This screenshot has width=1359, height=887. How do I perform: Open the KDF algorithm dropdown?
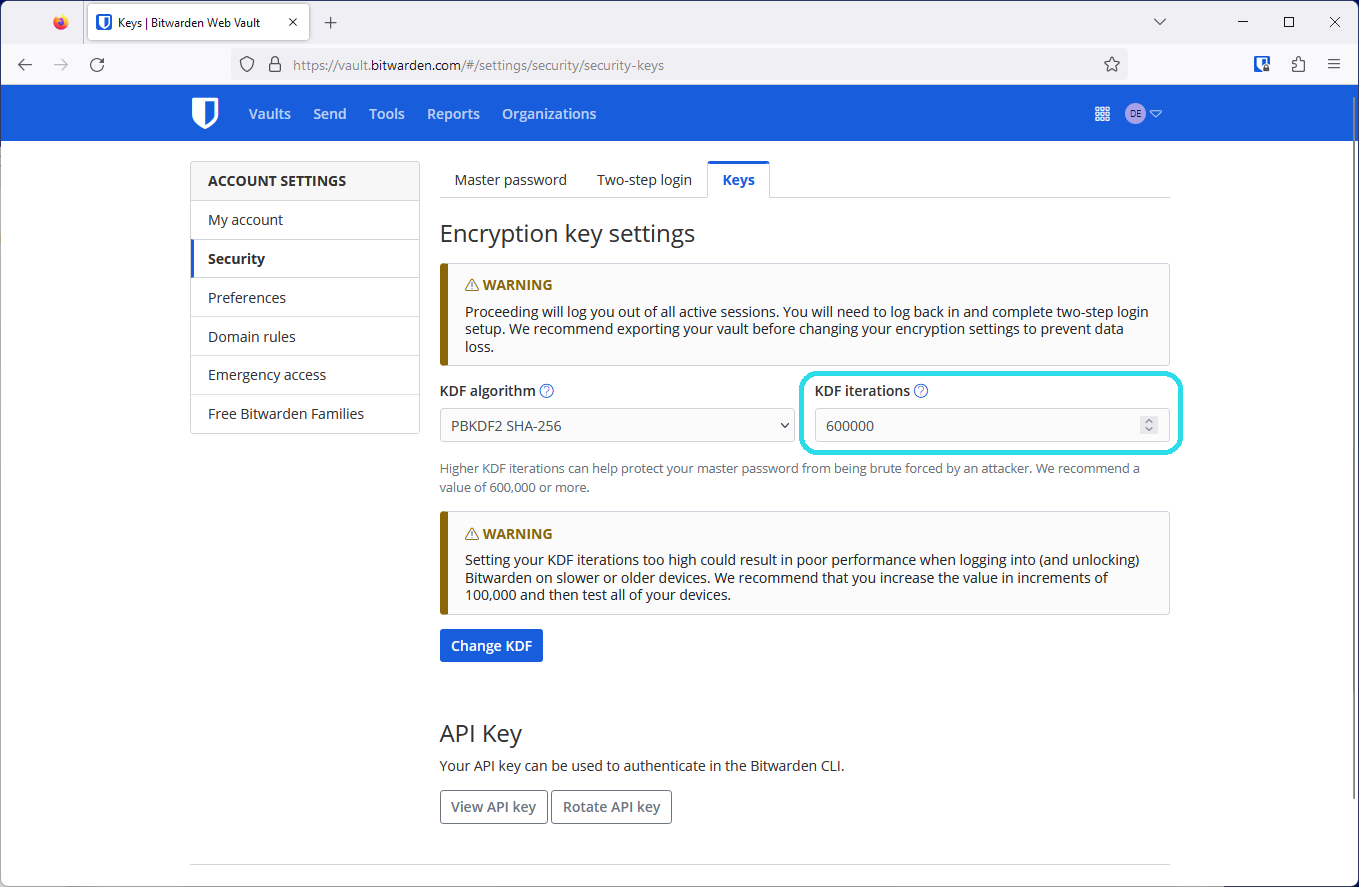click(617, 425)
